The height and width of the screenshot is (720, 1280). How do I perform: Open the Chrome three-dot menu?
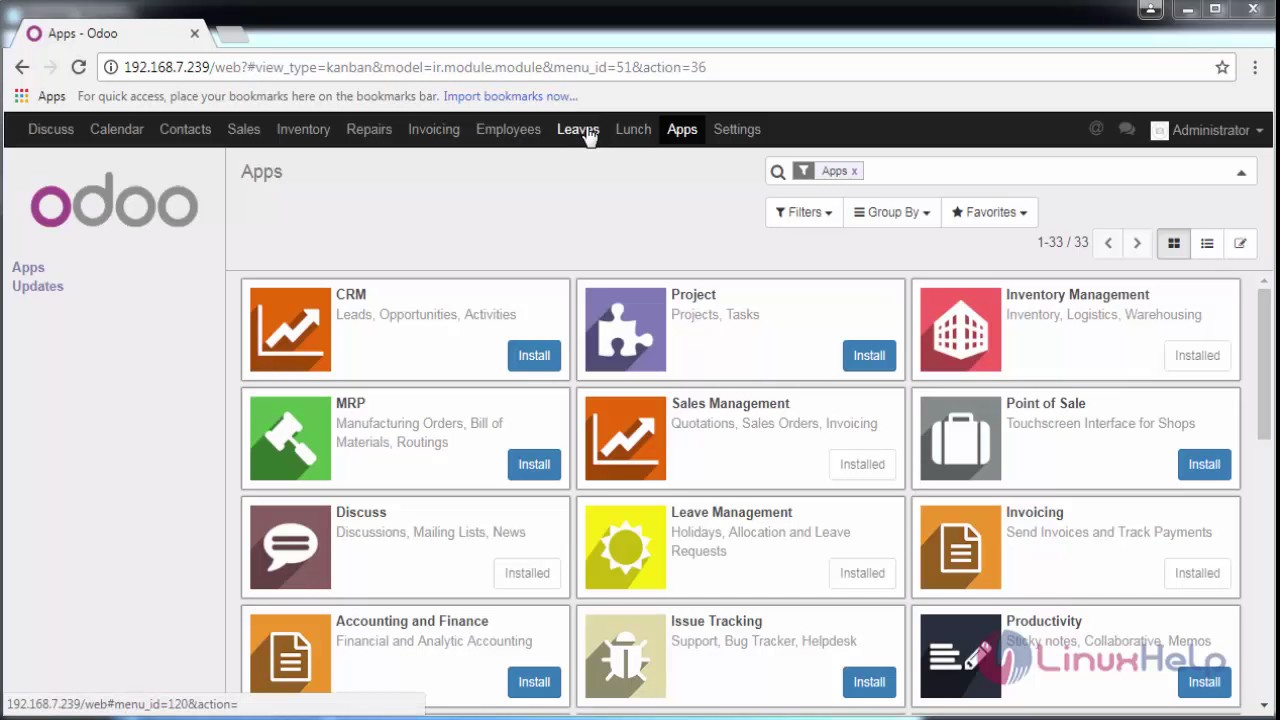(x=1256, y=67)
